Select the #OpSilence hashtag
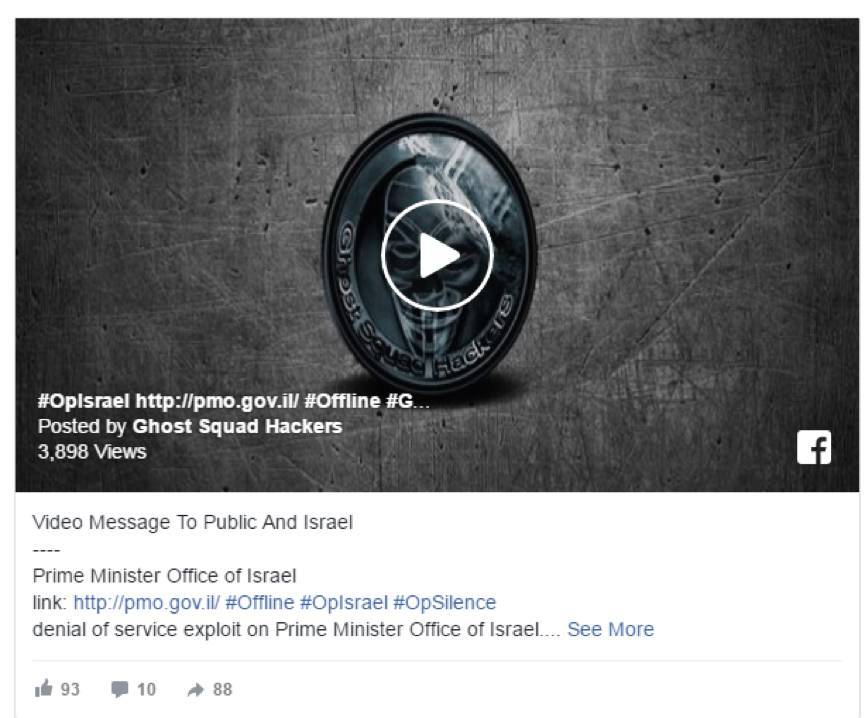Screen dimensions: 865x718 click(444, 602)
